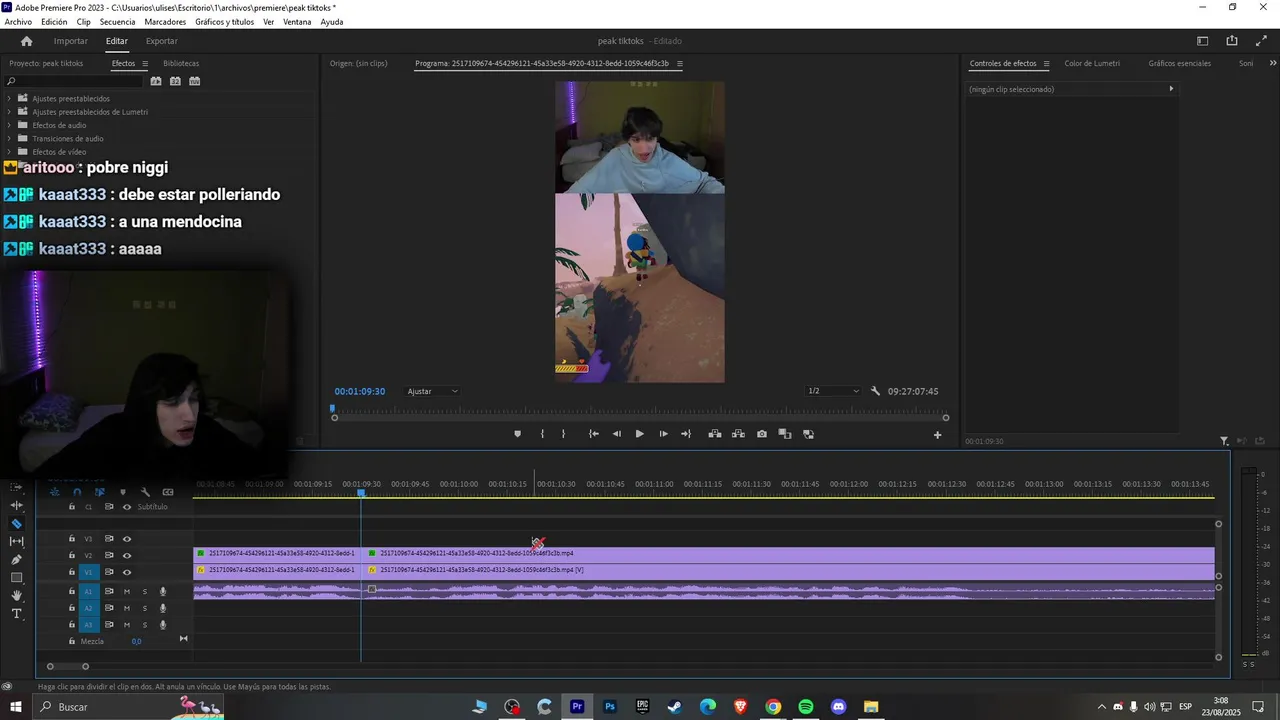Screen dimensions: 1280x720
Task: Mute audio track A1
Action: pos(127,591)
